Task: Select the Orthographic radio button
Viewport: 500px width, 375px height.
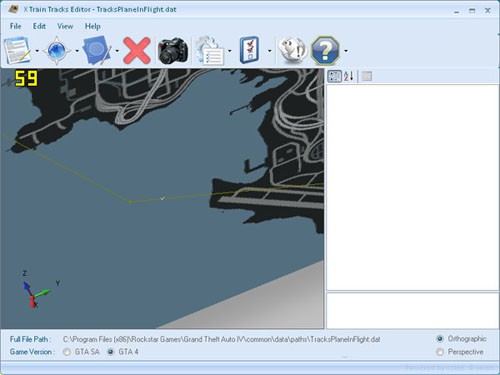Action: click(x=440, y=339)
